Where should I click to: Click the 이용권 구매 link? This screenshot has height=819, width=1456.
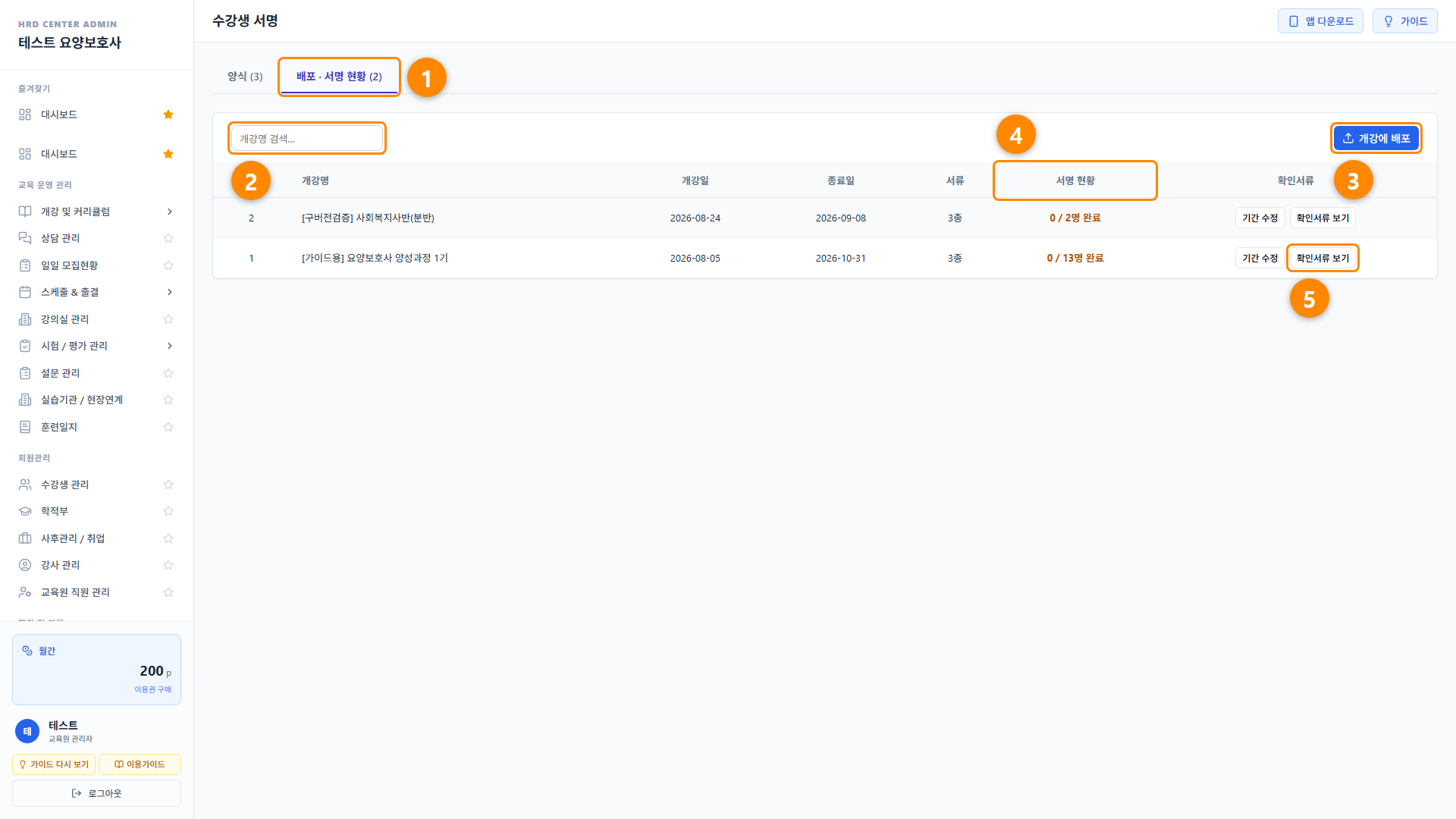click(x=152, y=689)
